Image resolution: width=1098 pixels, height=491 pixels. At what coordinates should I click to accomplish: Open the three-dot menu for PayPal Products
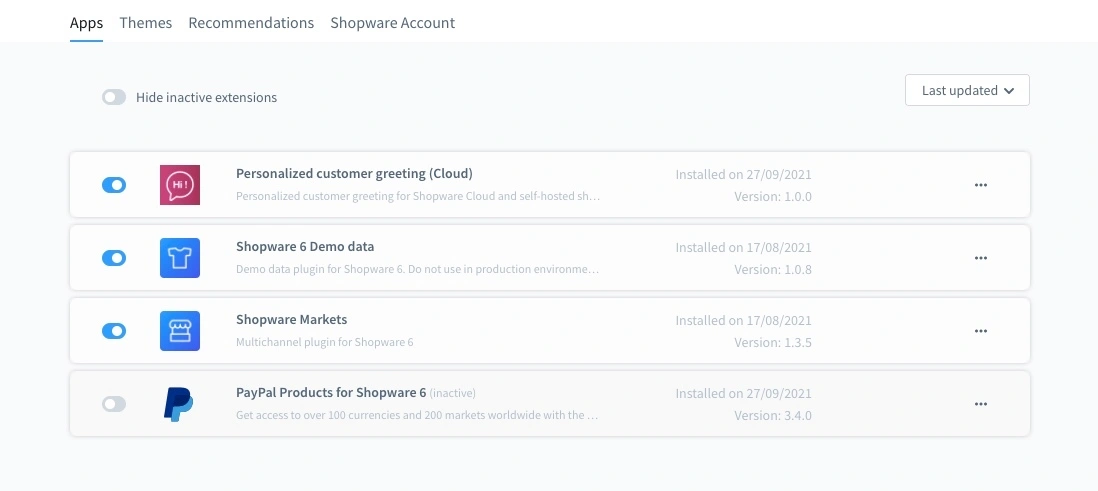click(980, 404)
